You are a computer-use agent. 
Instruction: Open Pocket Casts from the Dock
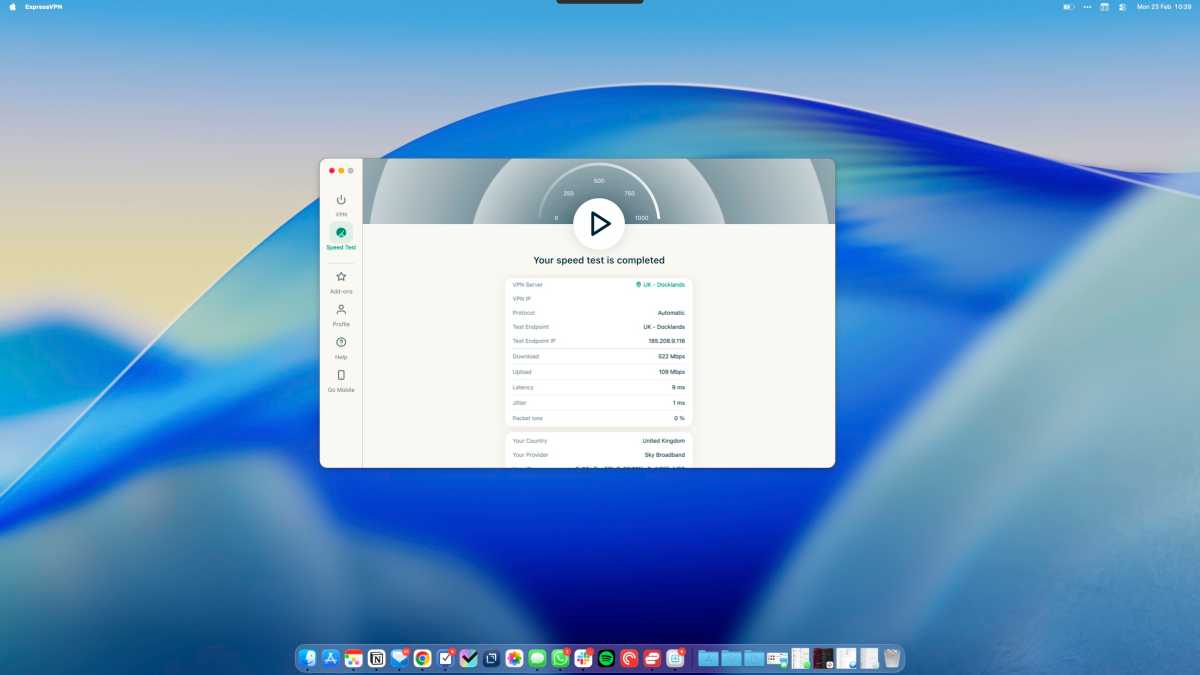coord(630,658)
